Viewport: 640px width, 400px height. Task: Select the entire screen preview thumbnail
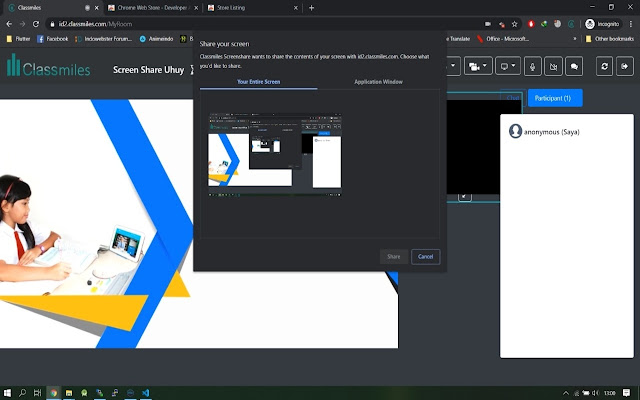click(275, 155)
